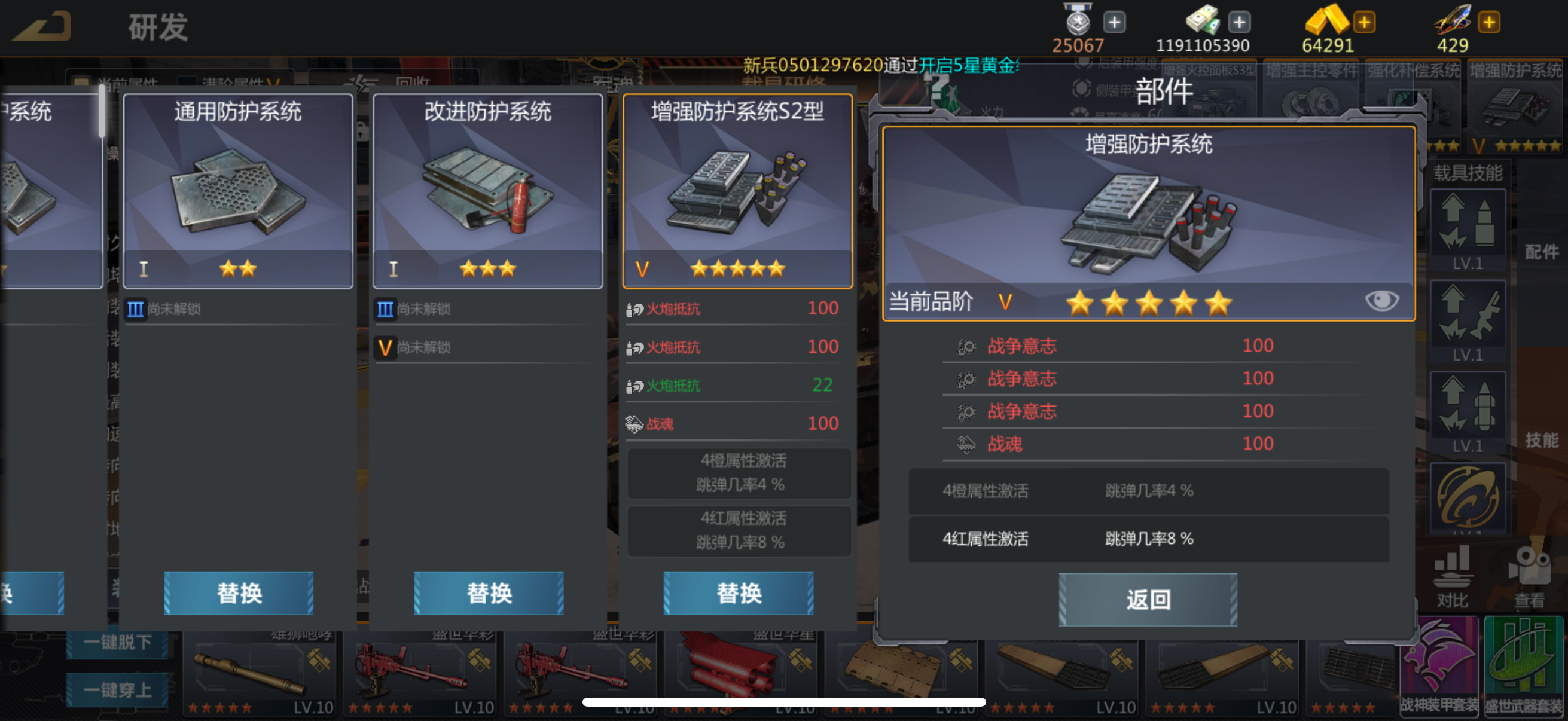Add cash using the plus beside 1191105390
1568x721 pixels.
coord(1239,23)
